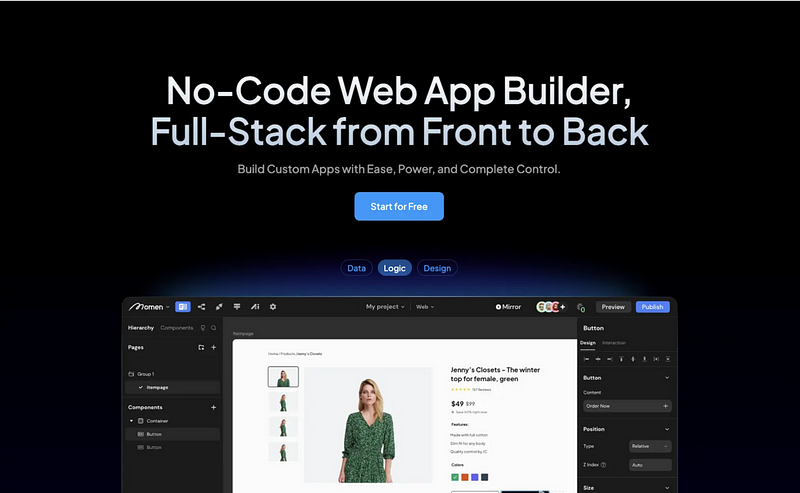Collapse the Position section chevron

click(667, 429)
